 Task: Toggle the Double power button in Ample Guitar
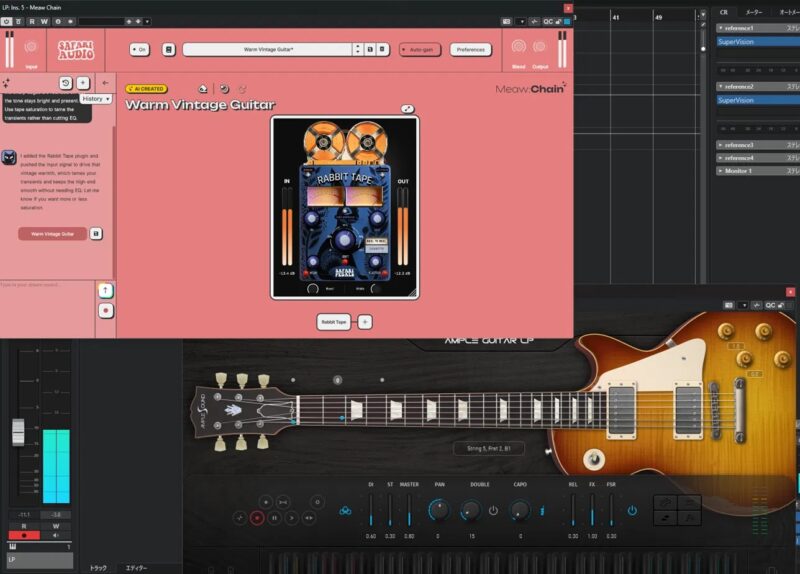point(493,511)
